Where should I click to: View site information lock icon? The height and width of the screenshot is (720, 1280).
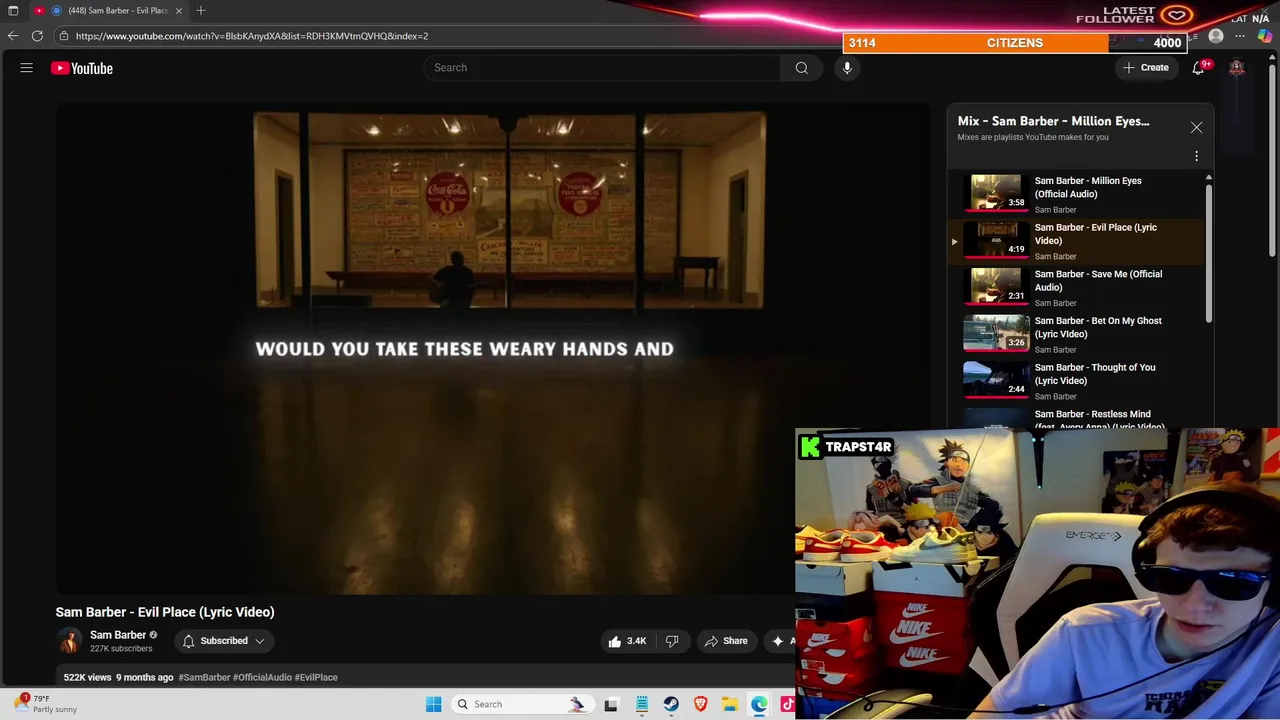point(64,36)
